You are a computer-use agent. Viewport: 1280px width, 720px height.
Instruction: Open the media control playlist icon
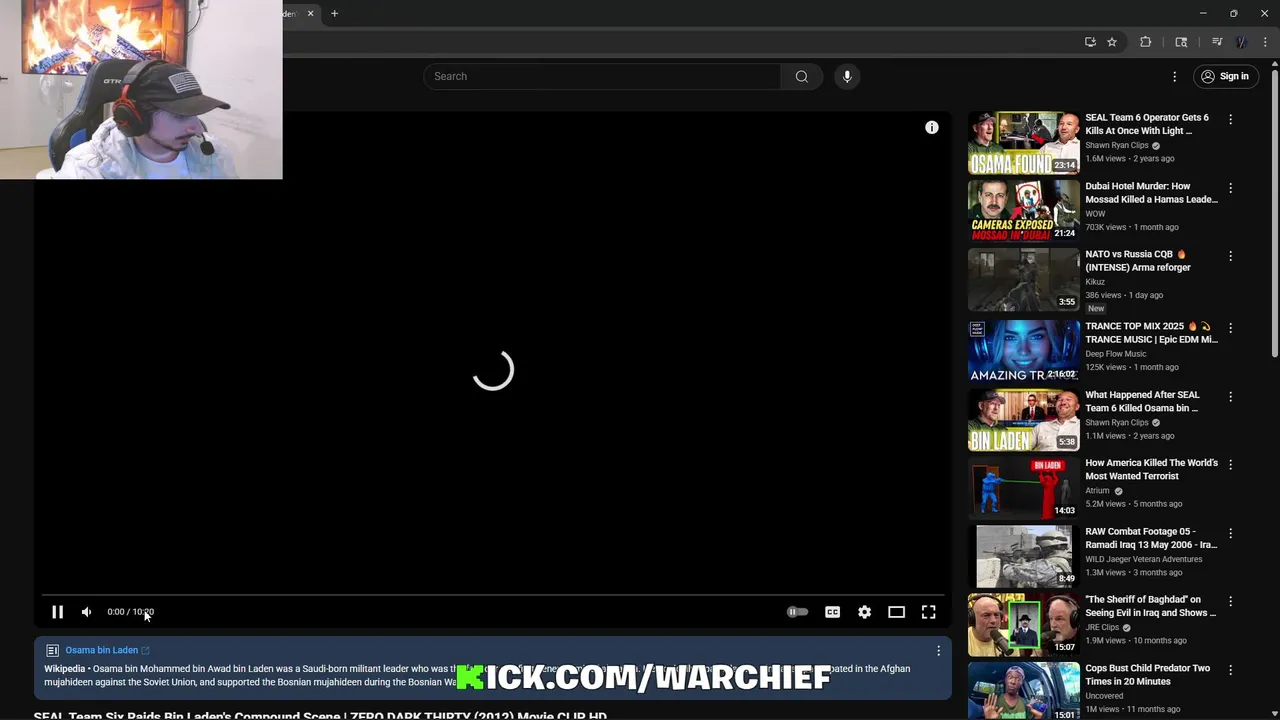pos(1217,42)
